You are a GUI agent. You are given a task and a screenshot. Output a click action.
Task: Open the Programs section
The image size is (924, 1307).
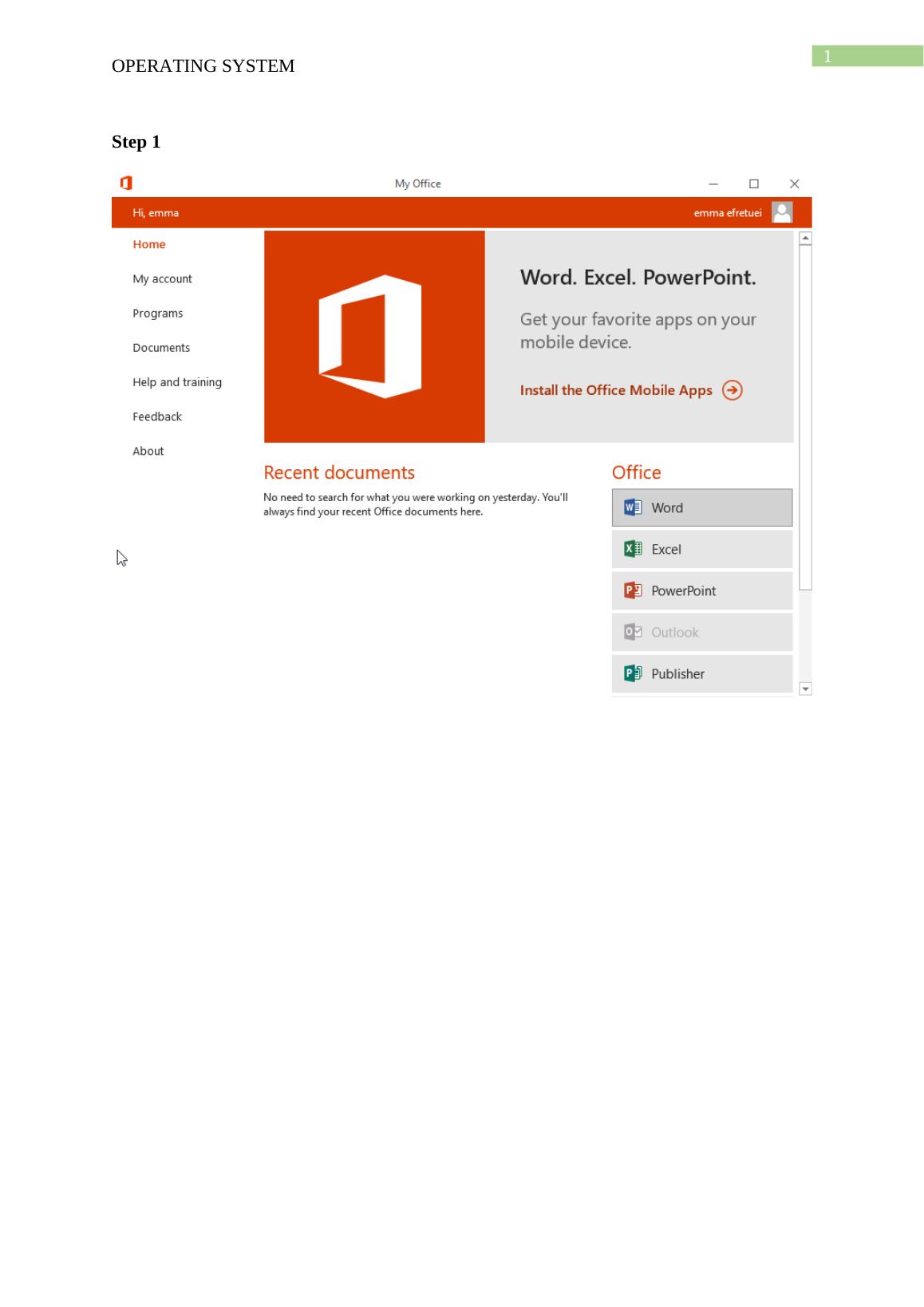click(x=157, y=313)
